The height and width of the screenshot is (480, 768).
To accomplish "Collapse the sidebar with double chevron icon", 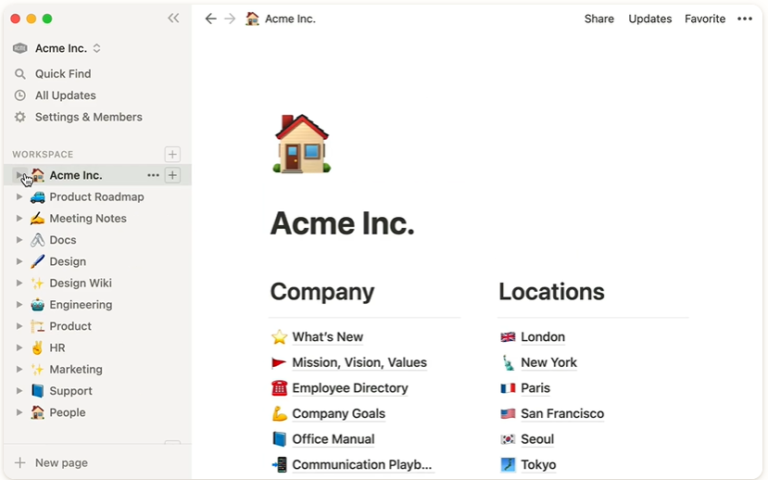I will (x=173, y=18).
